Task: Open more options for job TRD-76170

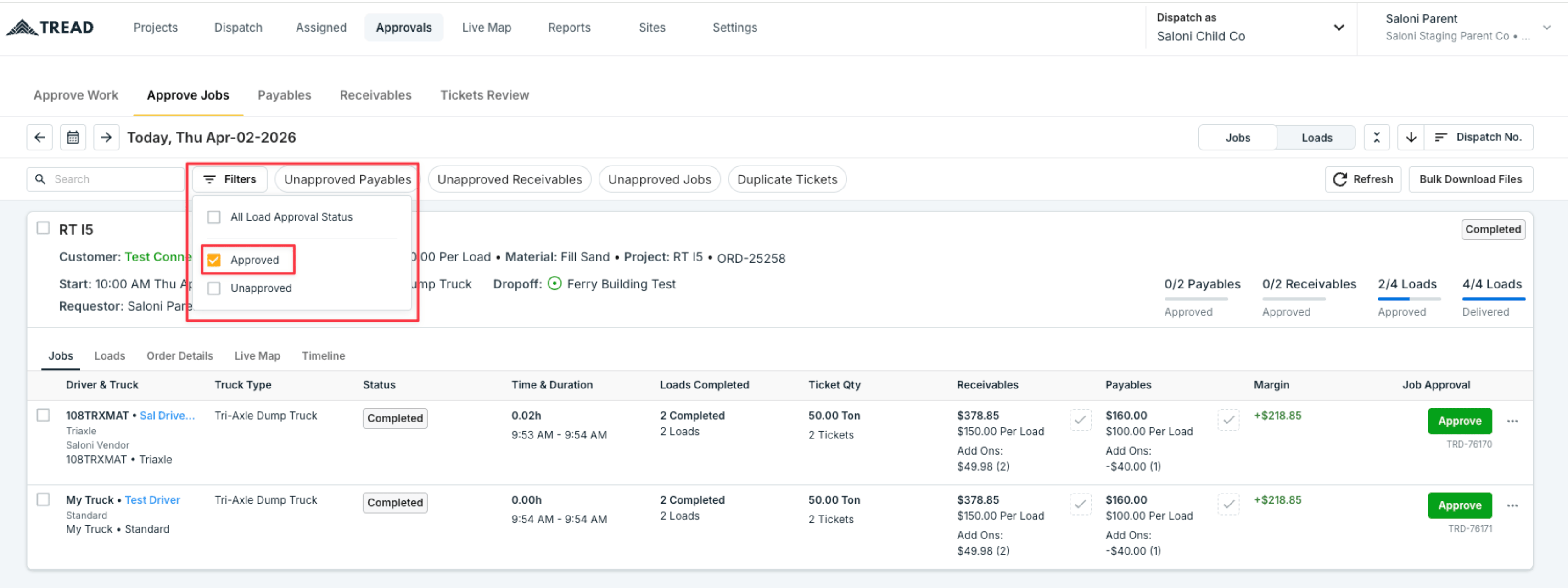Action: tap(1512, 421)
